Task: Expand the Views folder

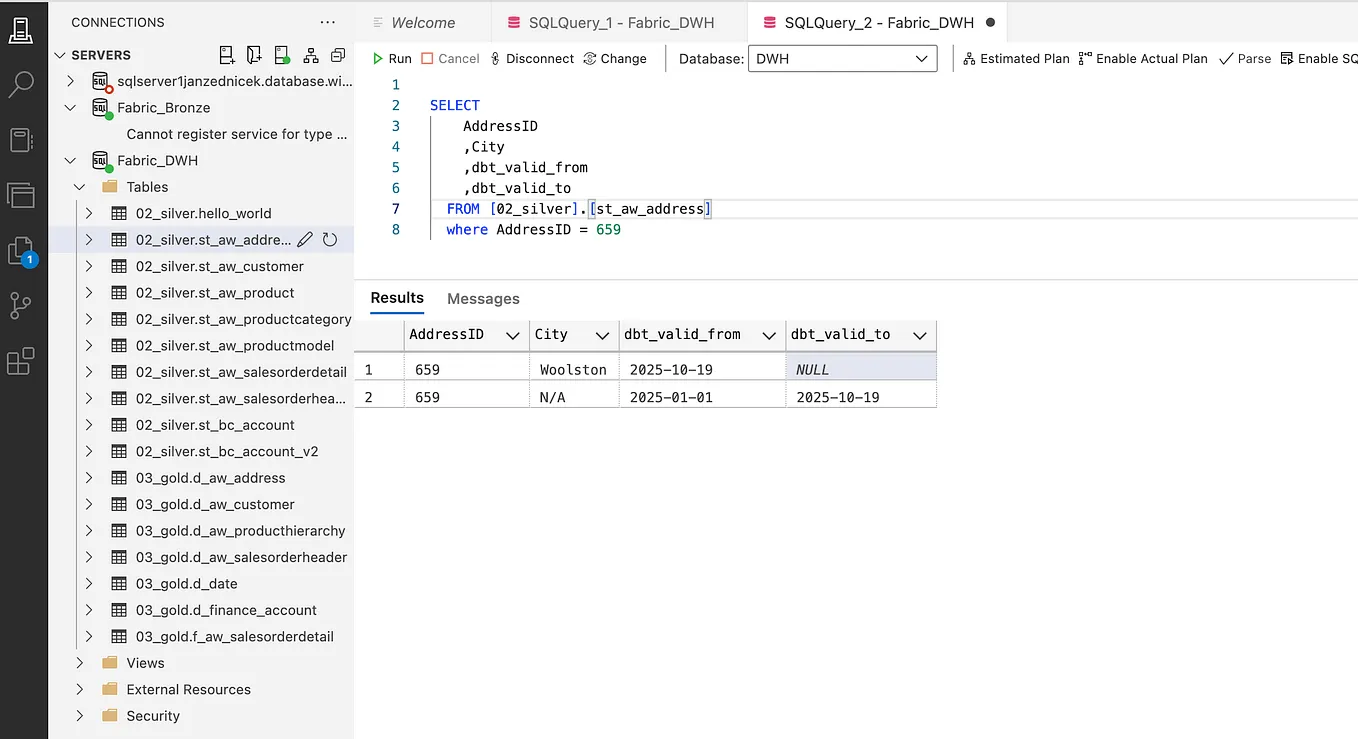Action: [80, 663]
